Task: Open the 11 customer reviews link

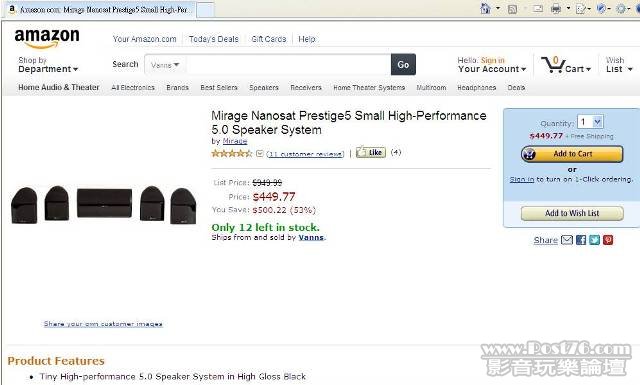Action: [305, 154]
